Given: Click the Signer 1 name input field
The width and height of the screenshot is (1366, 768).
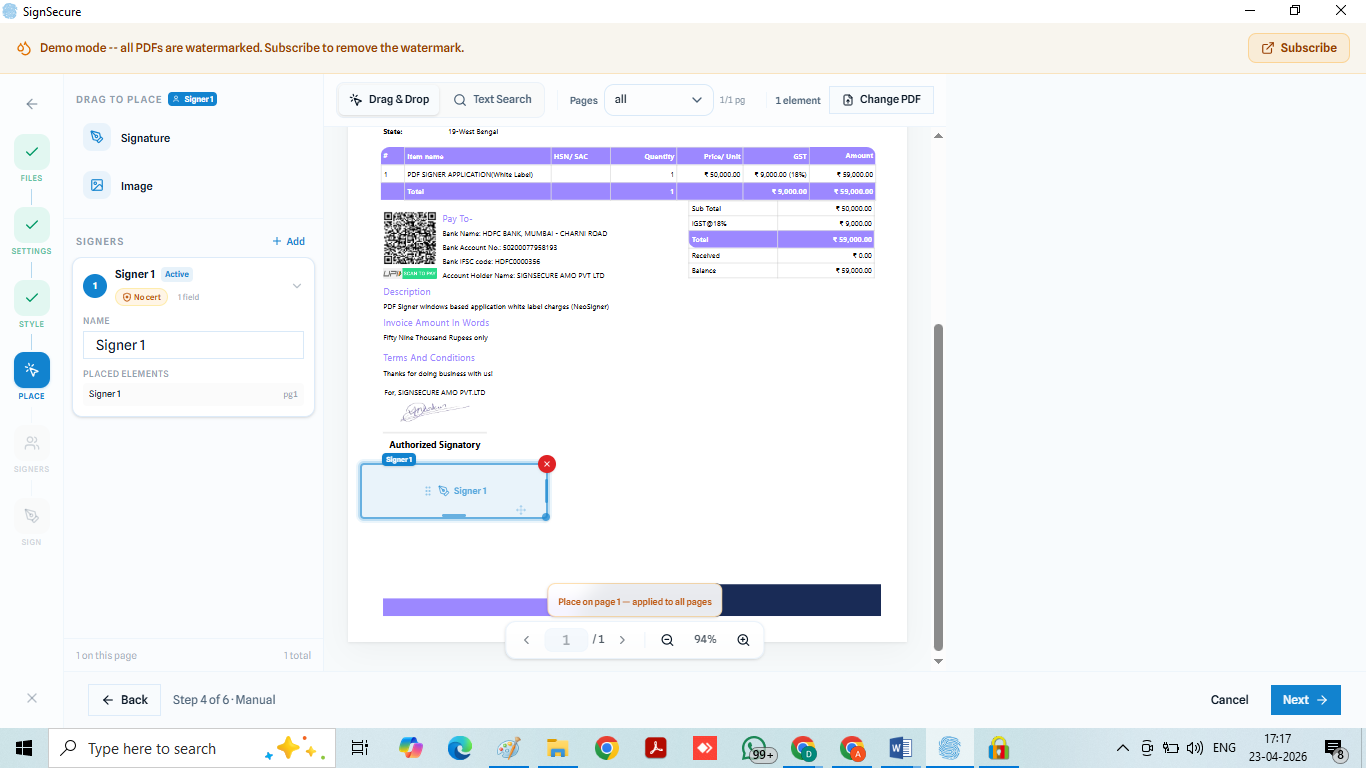Looking at the screenshot, I should pyautogui.click(x=193, y=345).
